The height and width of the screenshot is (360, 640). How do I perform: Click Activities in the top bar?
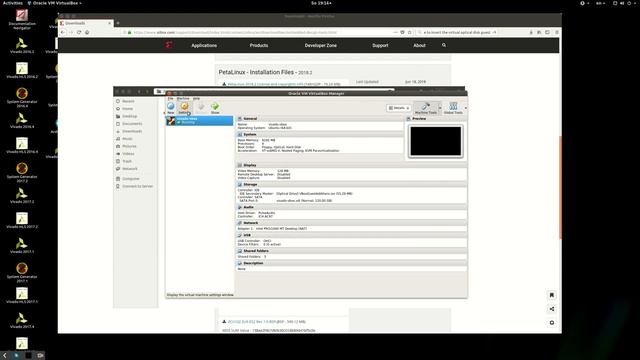click(x=13, y=3)
